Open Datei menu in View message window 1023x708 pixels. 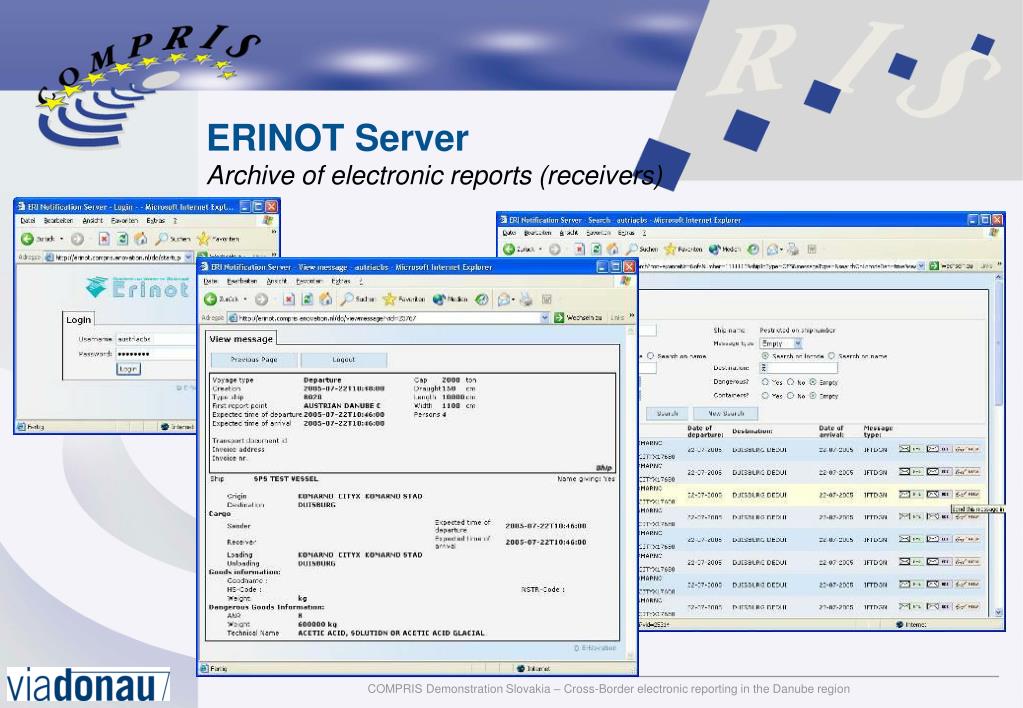[x=211, y=281]
